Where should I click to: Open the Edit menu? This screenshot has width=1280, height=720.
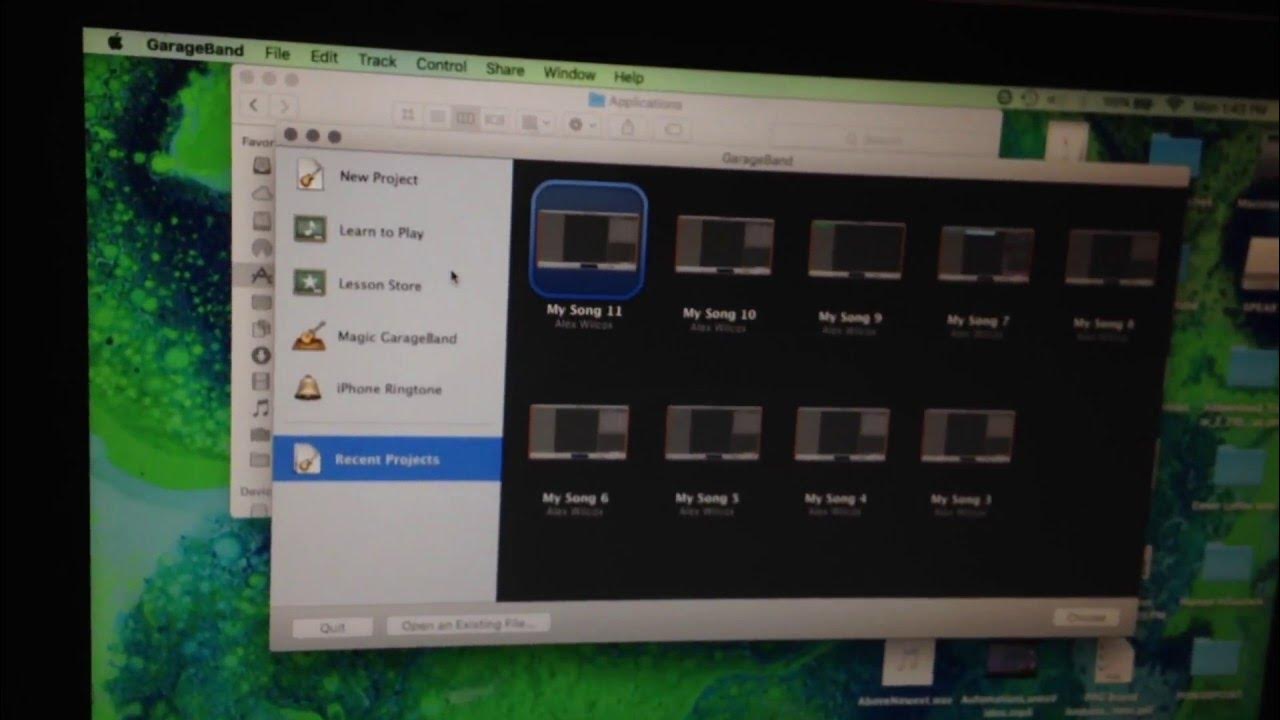324,57
